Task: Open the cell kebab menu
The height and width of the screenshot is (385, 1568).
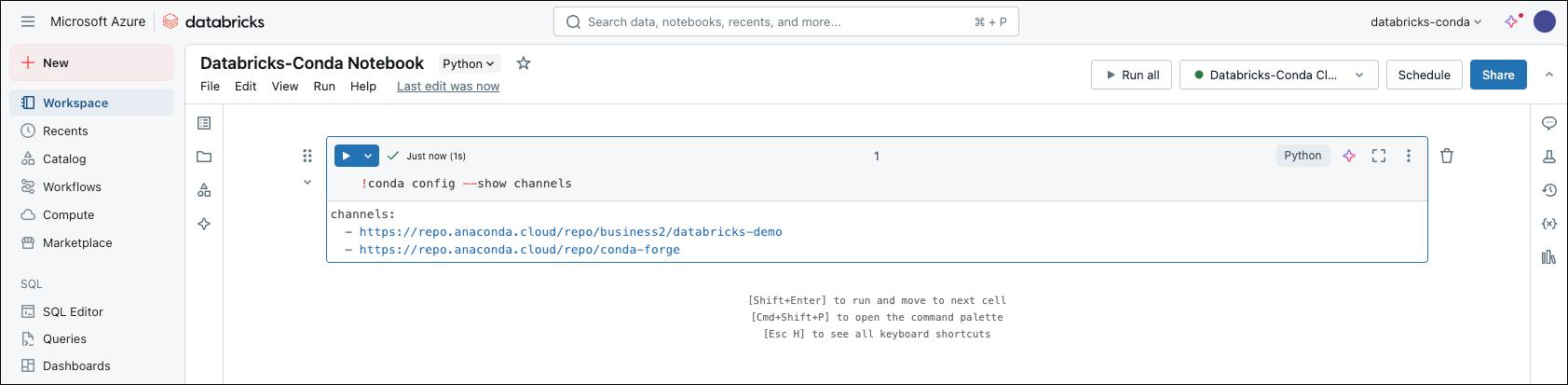Action: 1409,156
